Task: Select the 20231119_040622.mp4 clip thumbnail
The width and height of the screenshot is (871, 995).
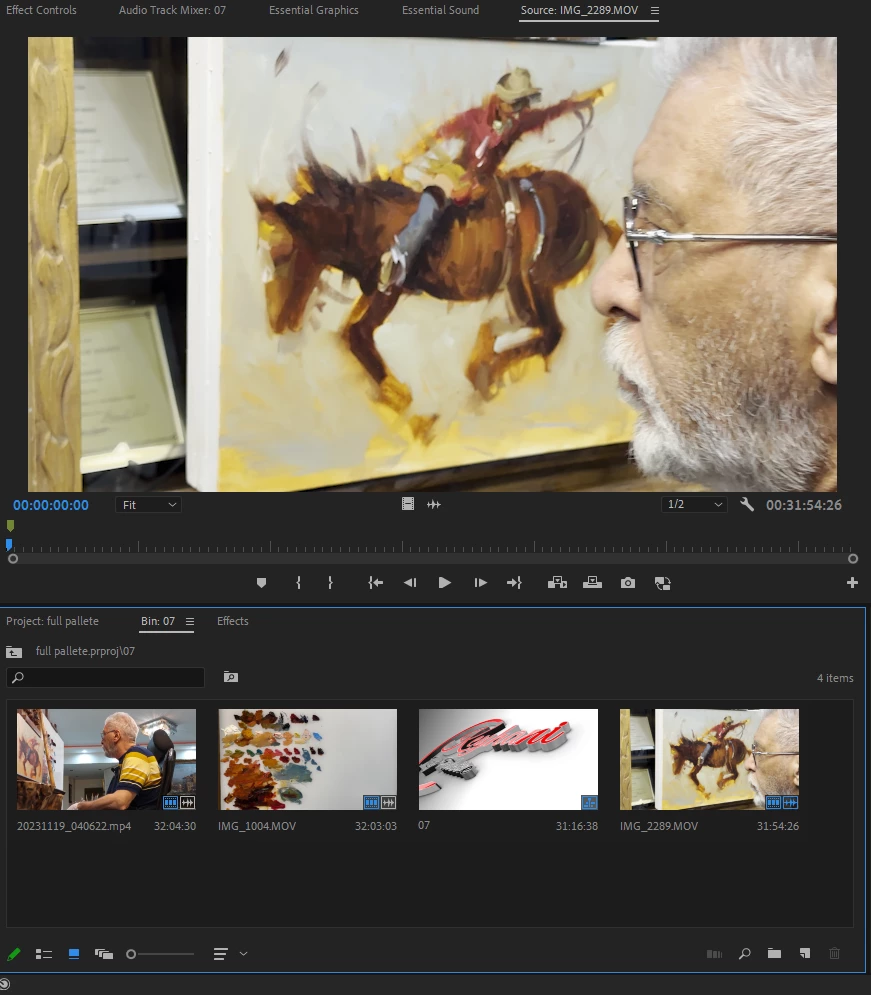Action: coord(106,759)
